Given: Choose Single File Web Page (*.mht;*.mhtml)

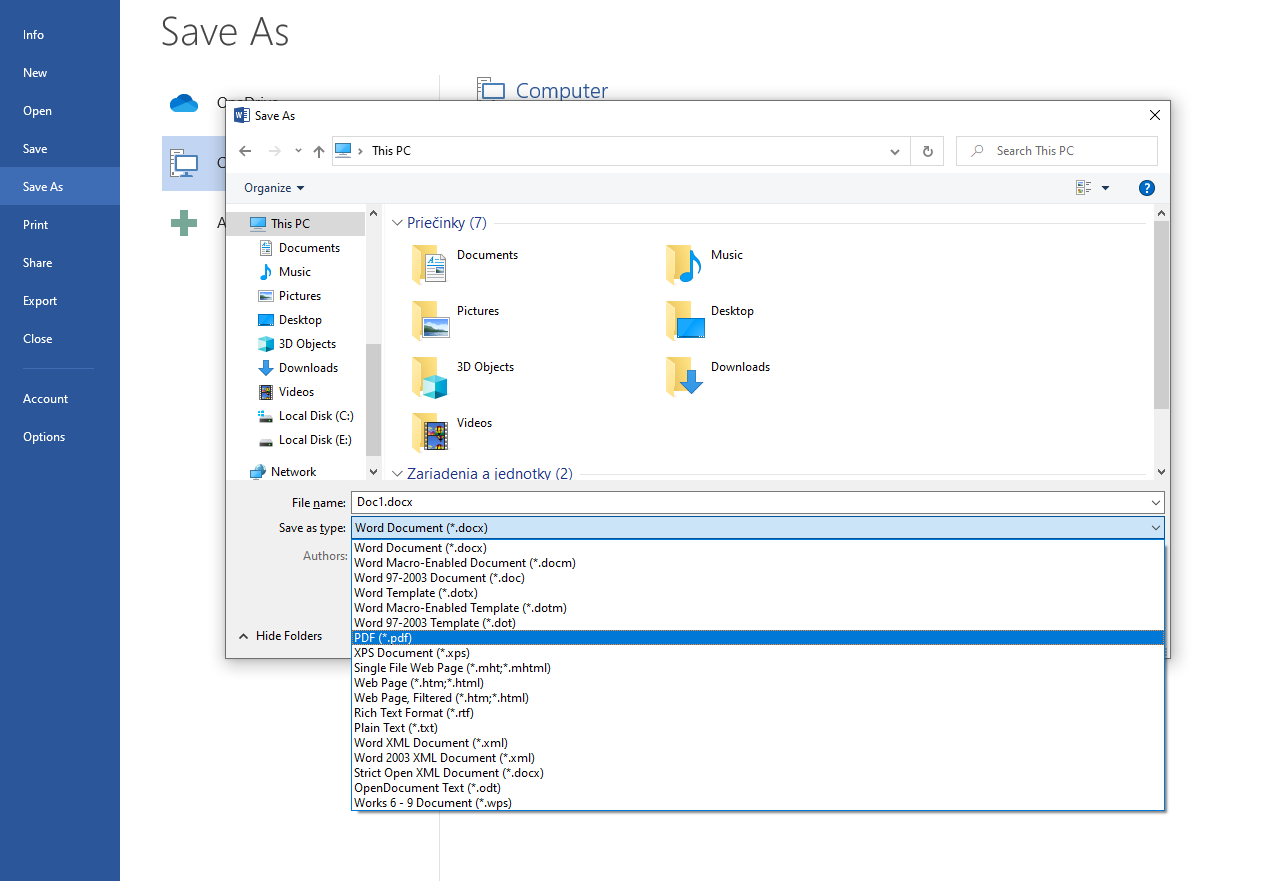Looking at the screenshot, I should [758, 668].
